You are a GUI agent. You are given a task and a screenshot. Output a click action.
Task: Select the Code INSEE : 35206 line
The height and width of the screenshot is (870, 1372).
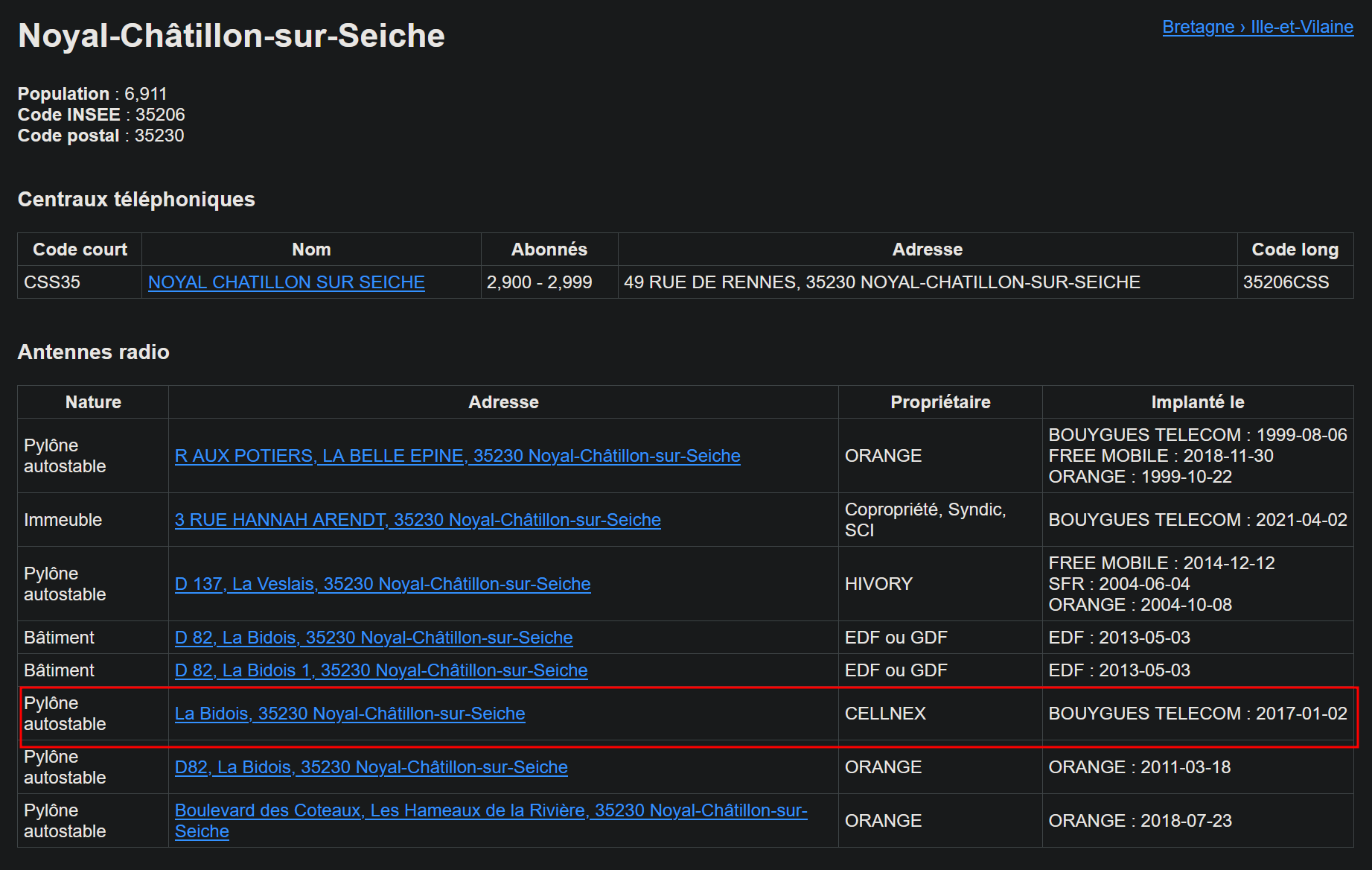[101, 115]
